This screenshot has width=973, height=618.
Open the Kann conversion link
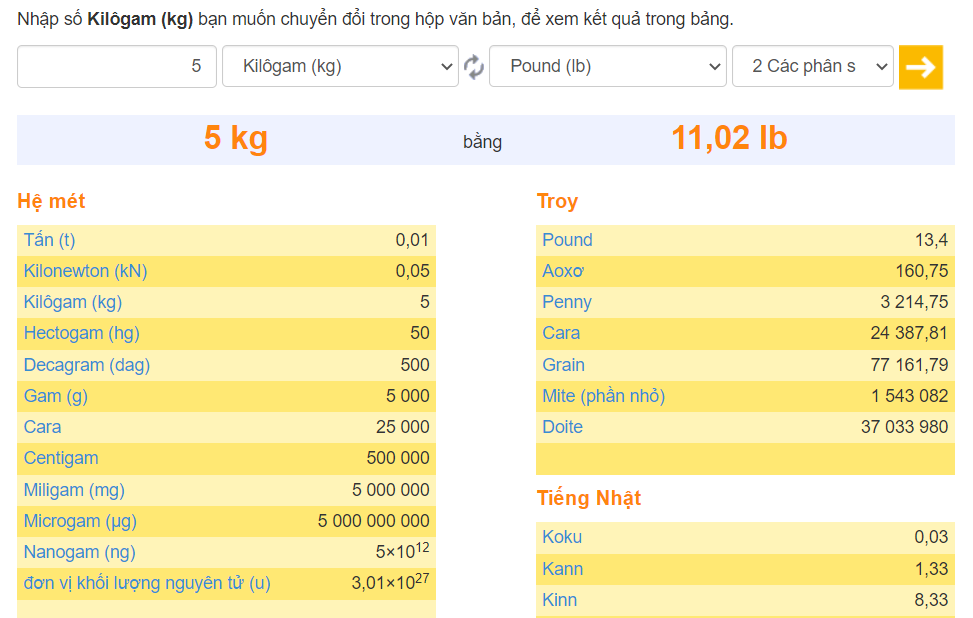[560, 568]
